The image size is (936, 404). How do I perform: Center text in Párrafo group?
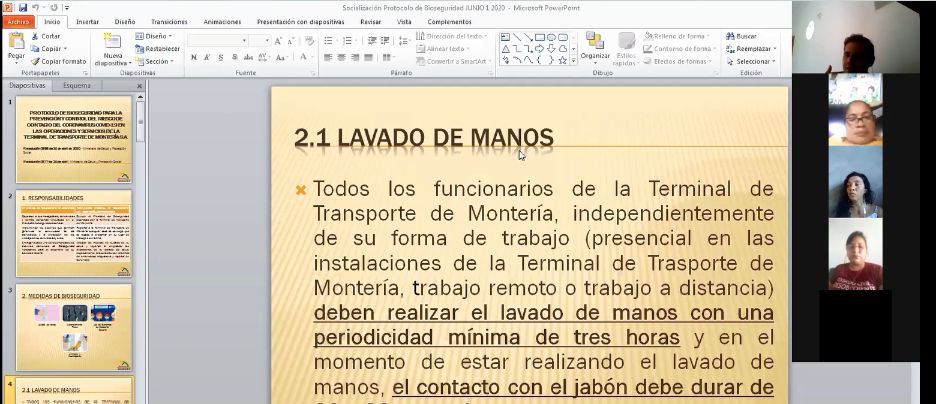[x=341, y=57]
